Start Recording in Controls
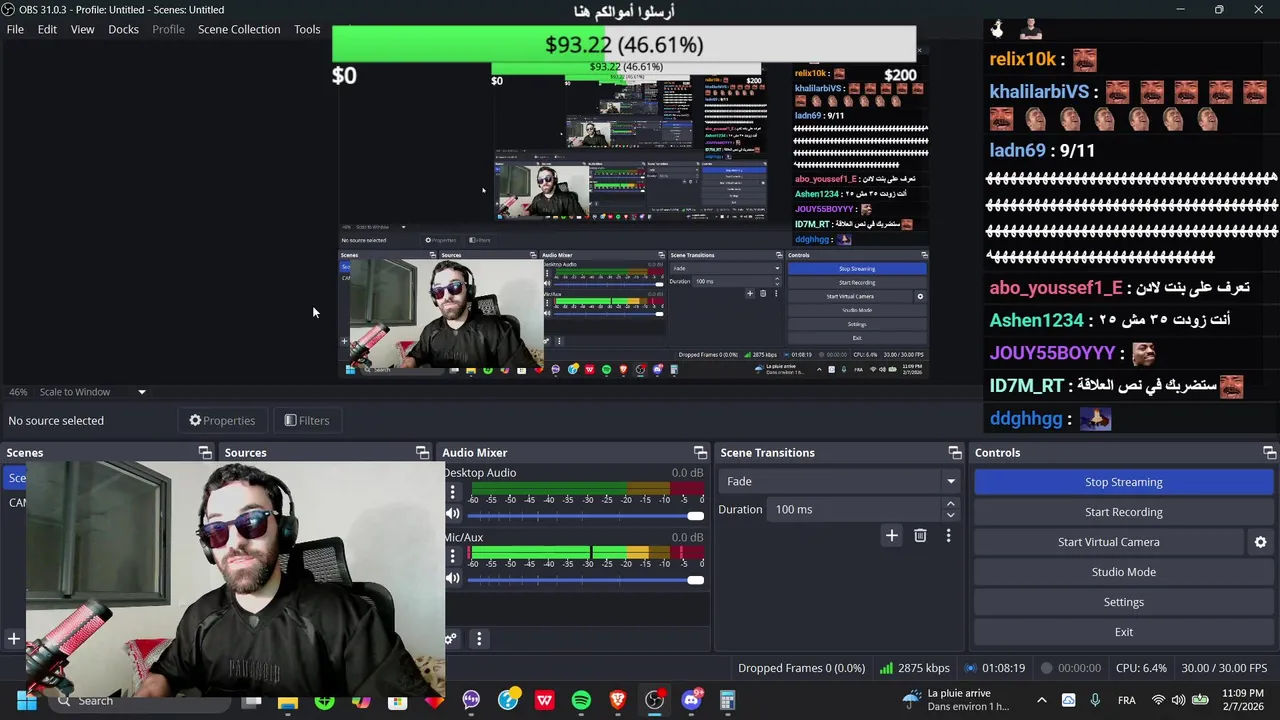 tap(1123, 512)
